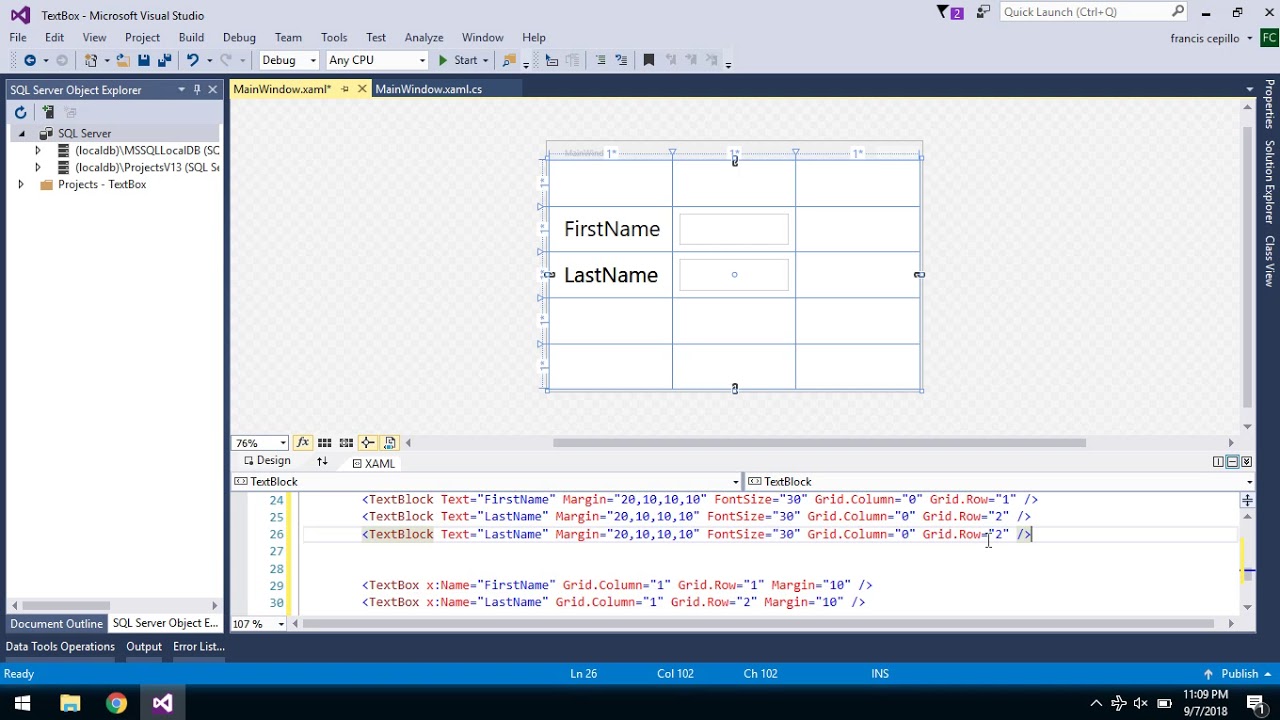Pin the MainWindow.xaml tab
Screen dimensions: 1280x720
(x=345, y=89)
